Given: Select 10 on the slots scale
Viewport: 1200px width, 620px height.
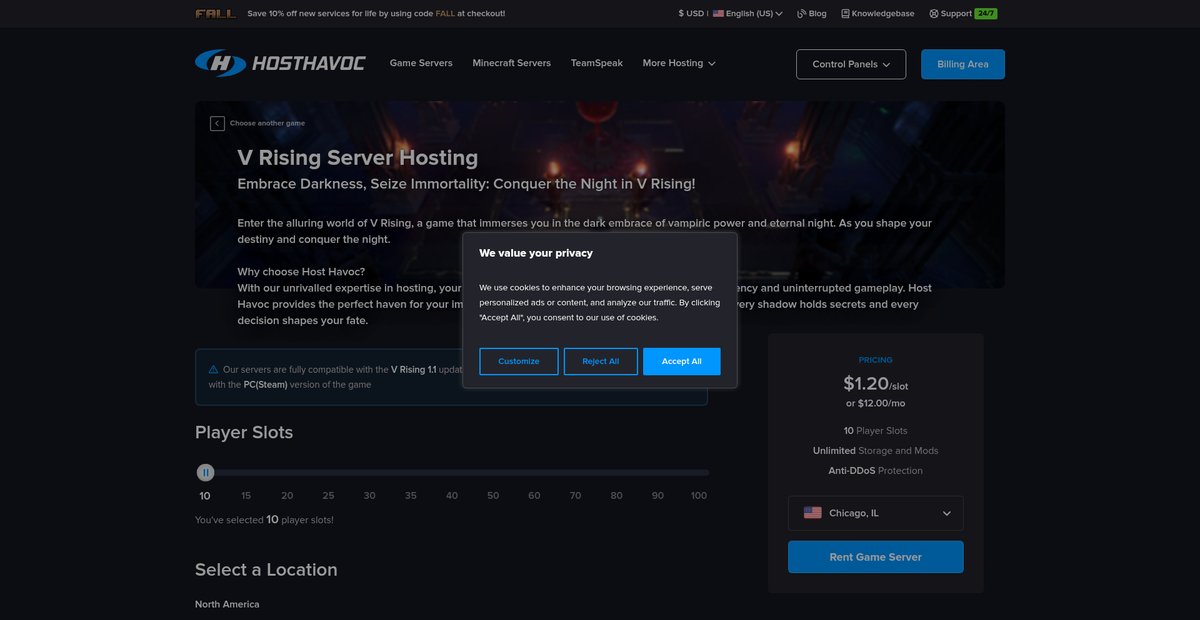Looking at the screenshot, I should pyautogui.click(x=205, y=496).
